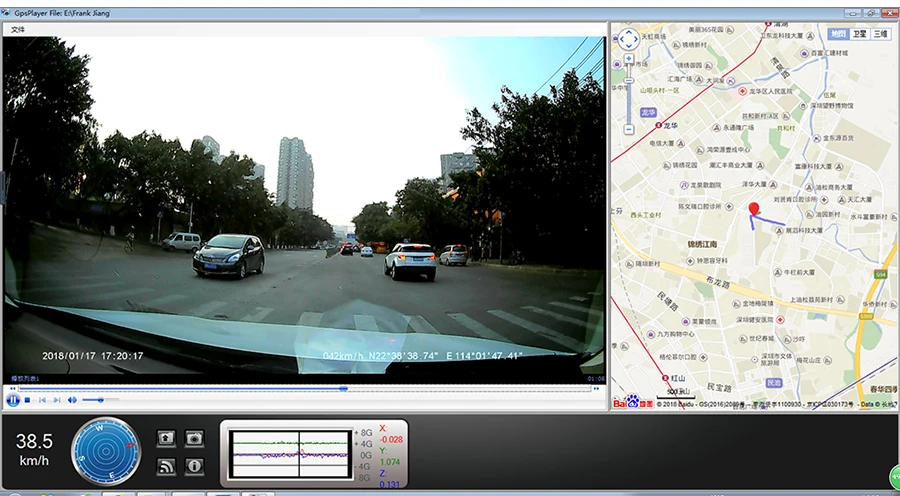Click the G-sensor graph display
Viewport: 900px width, 496px height.
tap(290, 454)
